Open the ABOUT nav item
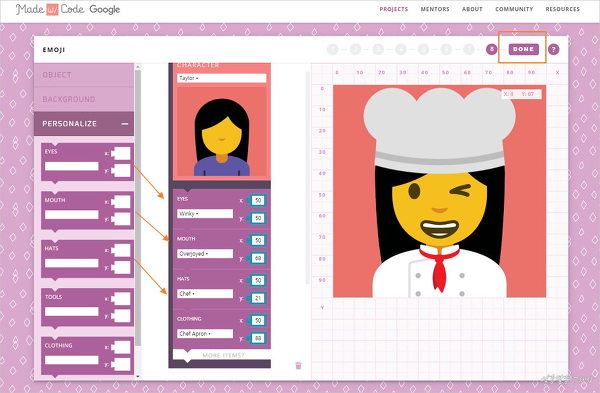600x393 pixels. [x=472, y=9]
